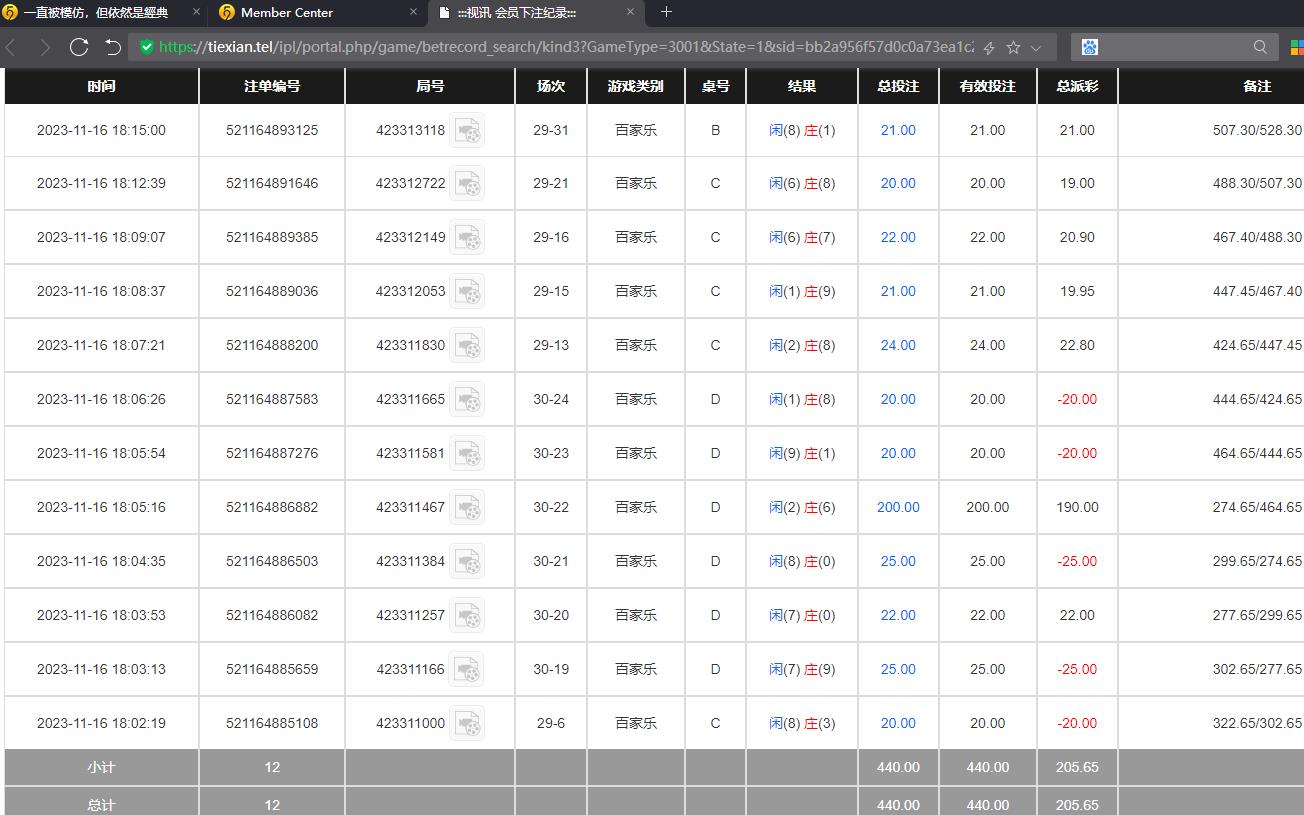Click the 总派彩 column header
Viewport: 1304px width, 815px height.
click(1077, 86)
